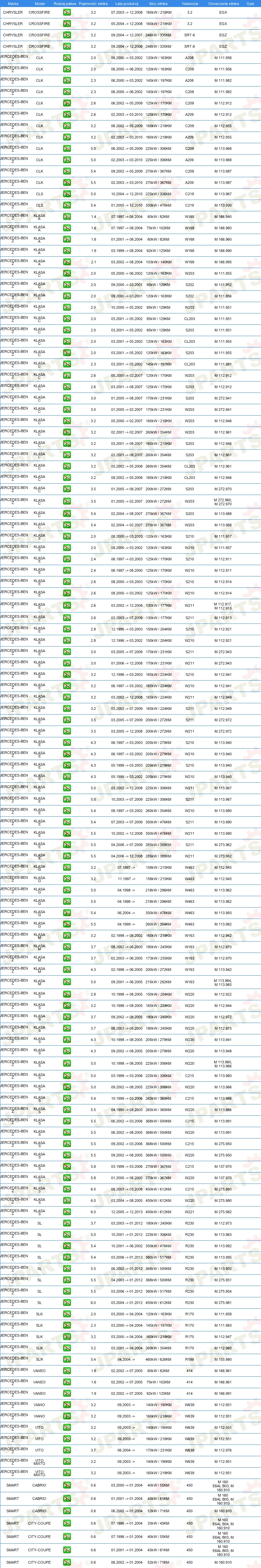261x1568 pixels.
Task: Click fuel icon in Vaneo 1.6 60kW row
Action: [67, 1371]
